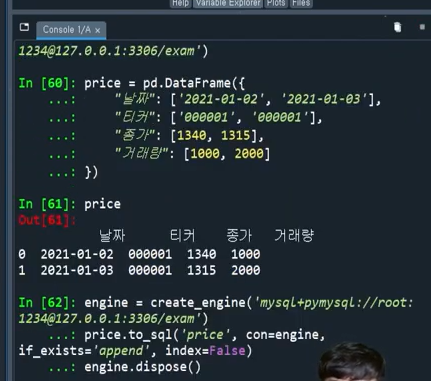Click the Out[61] output label

coord(47,220)
